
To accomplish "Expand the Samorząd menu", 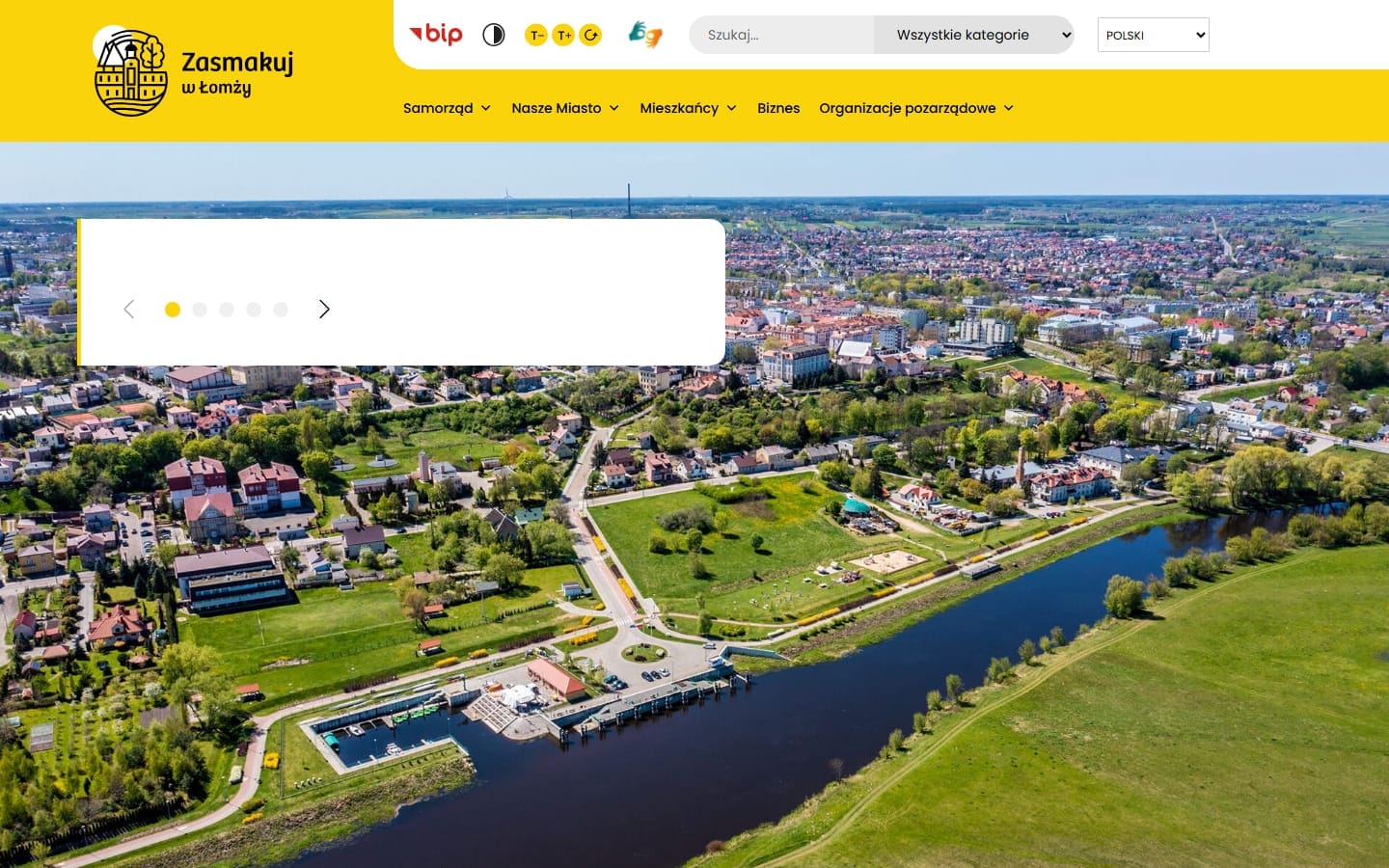I will tap(447, 108).
